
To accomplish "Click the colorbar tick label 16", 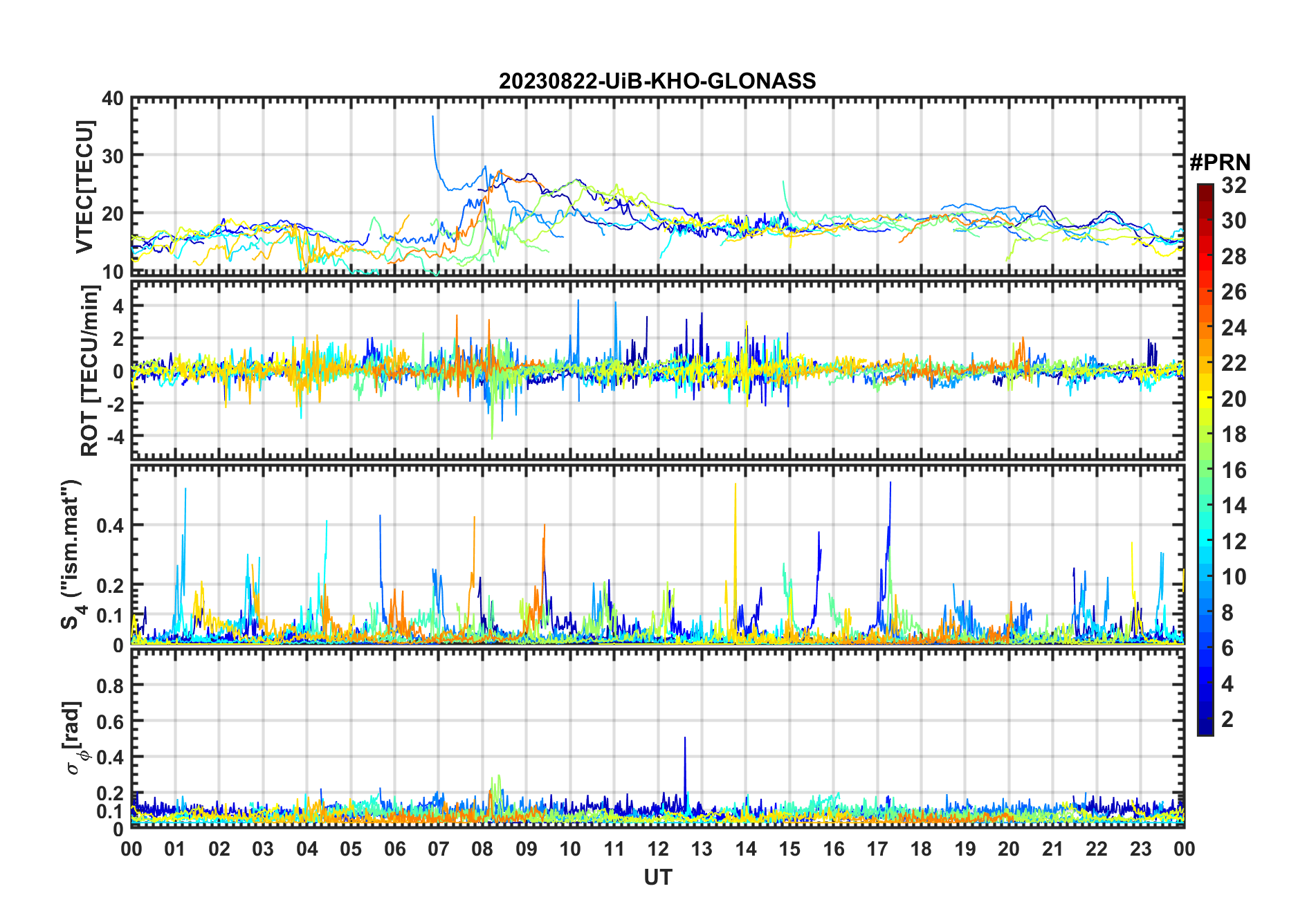I will point(1233,470).
